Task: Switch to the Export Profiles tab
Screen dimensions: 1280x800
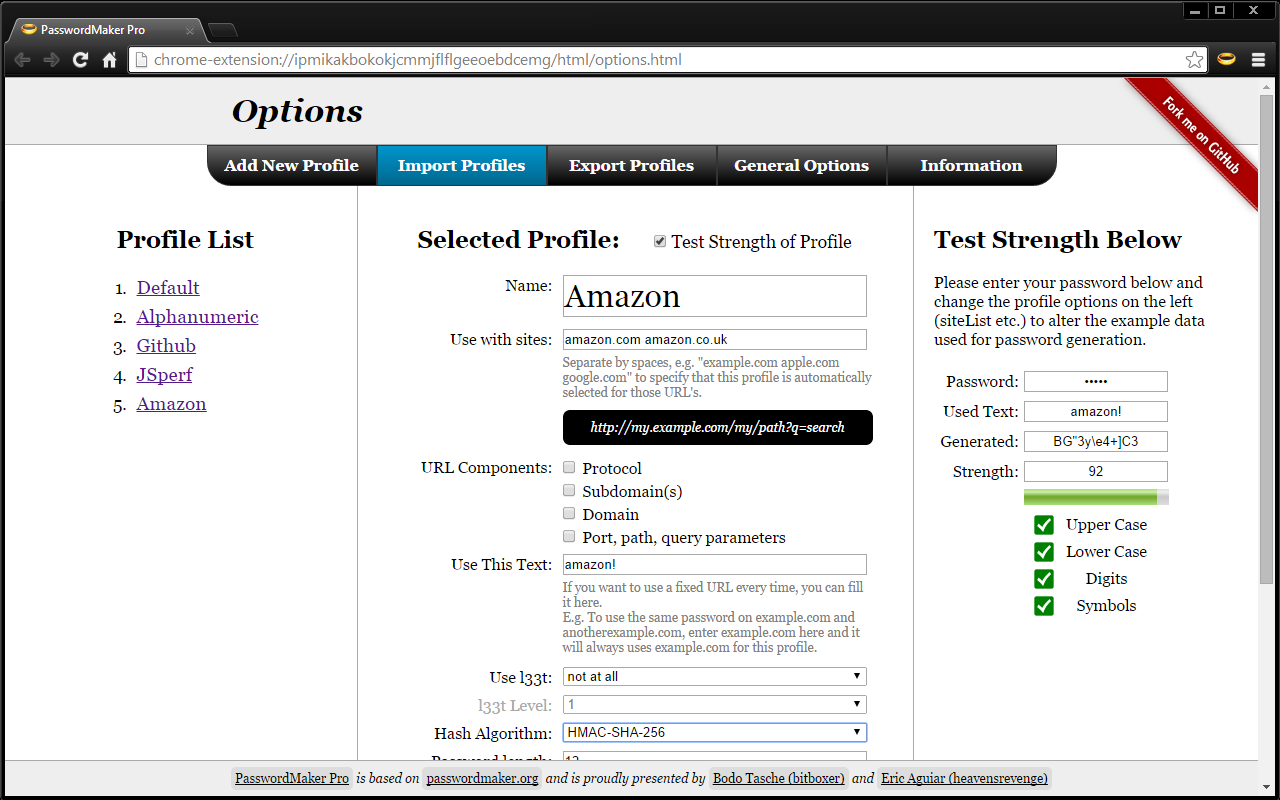Action: pyautogui.click(x=632, y=166)
